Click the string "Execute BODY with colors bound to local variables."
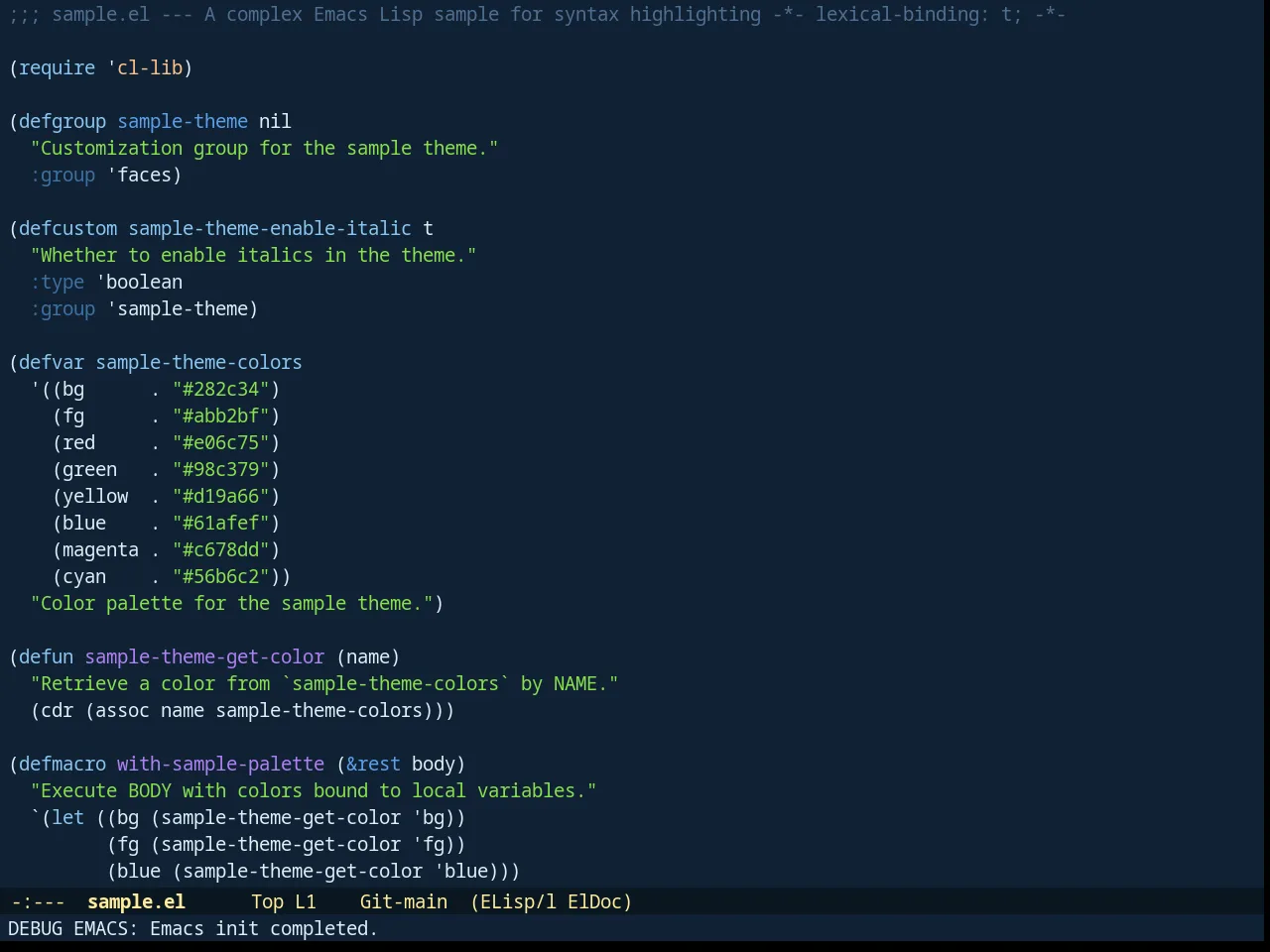This screenshot has width=1270, height=952. pos(314,790)
